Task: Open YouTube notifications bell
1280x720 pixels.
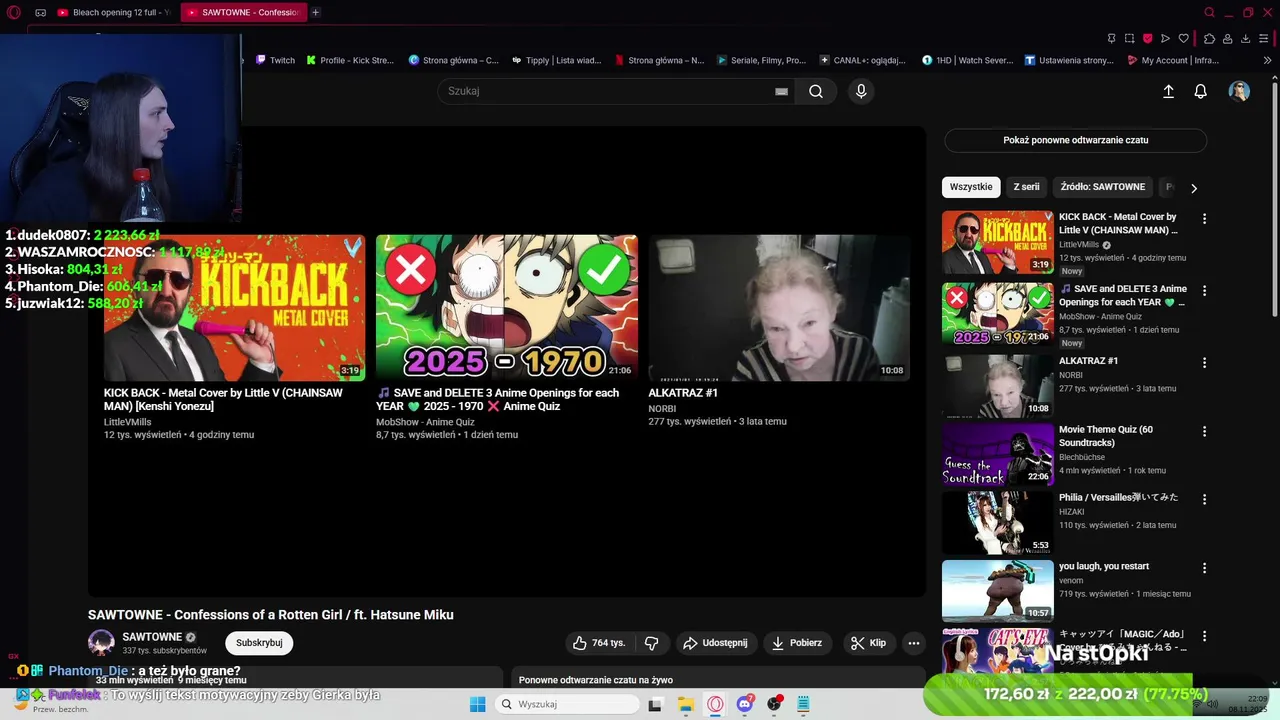Action: point(1201,91)
